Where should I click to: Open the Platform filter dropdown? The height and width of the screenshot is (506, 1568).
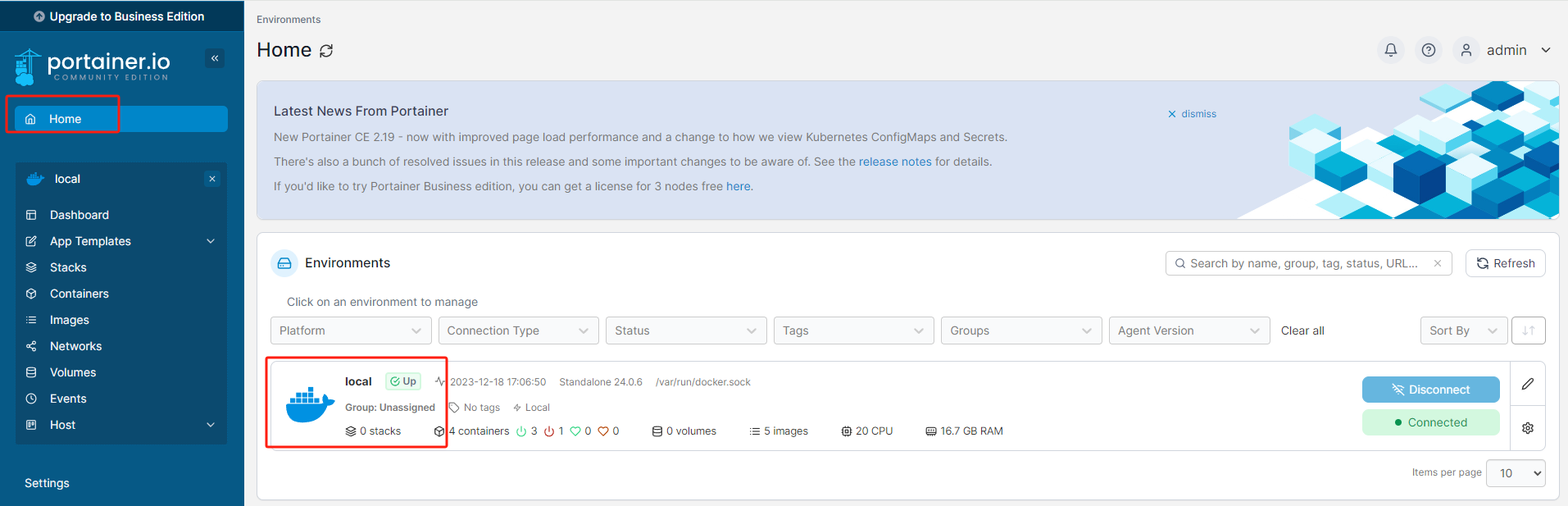(351, 330)
